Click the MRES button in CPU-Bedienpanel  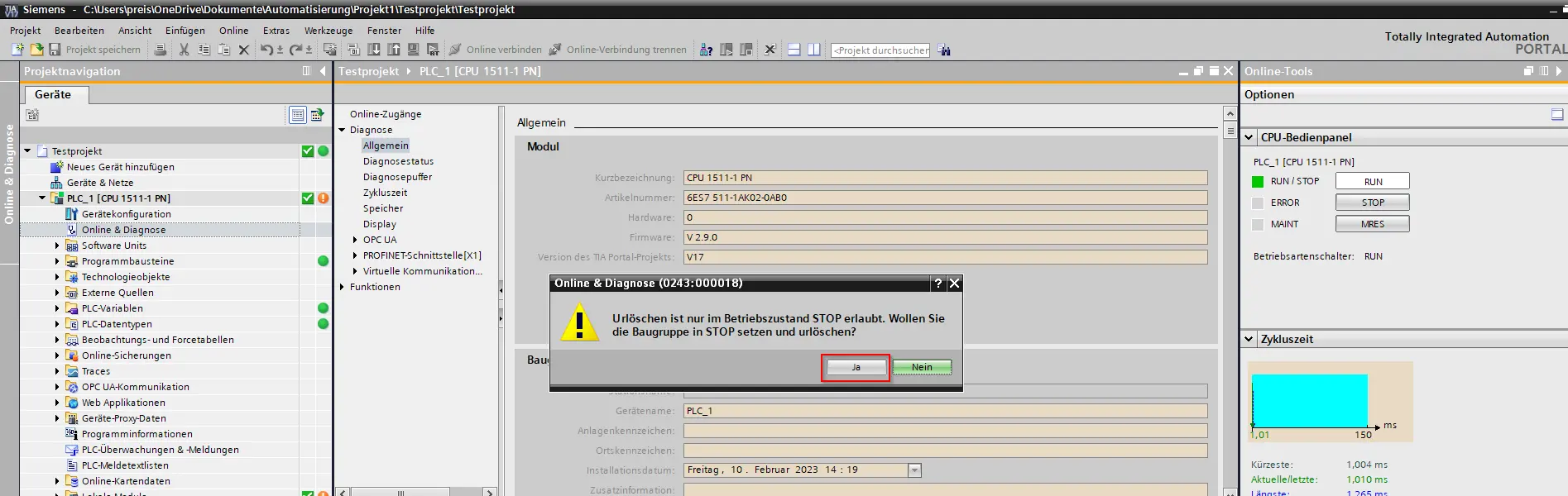1373,224
